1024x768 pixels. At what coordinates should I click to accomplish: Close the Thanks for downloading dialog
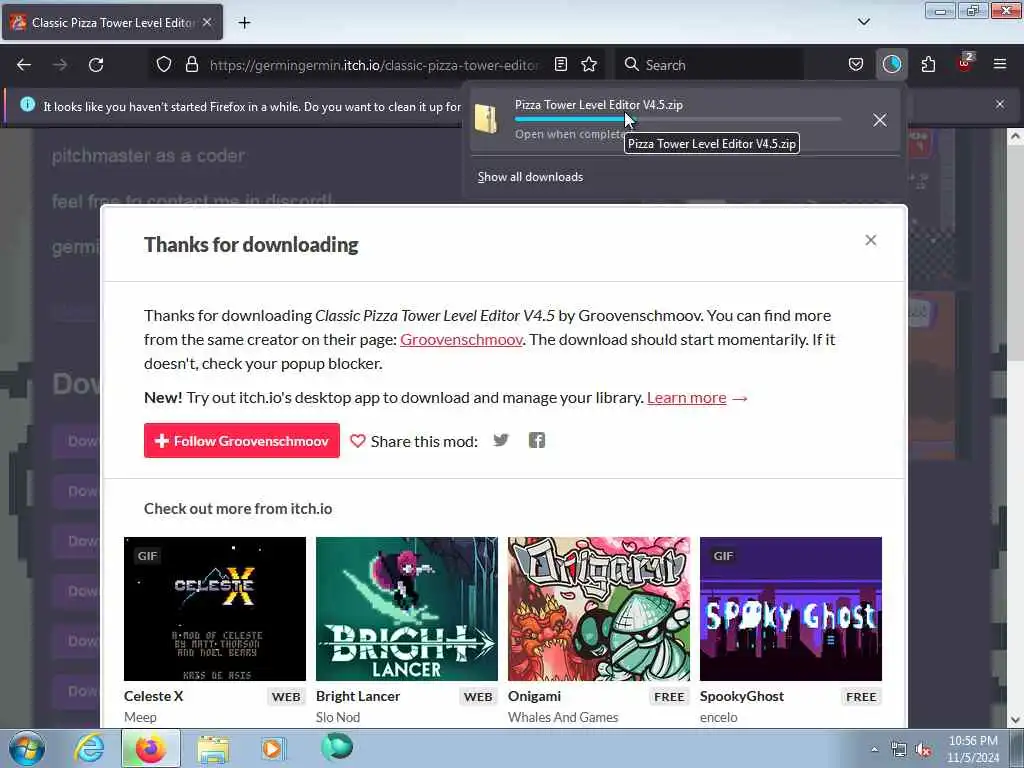871,240
